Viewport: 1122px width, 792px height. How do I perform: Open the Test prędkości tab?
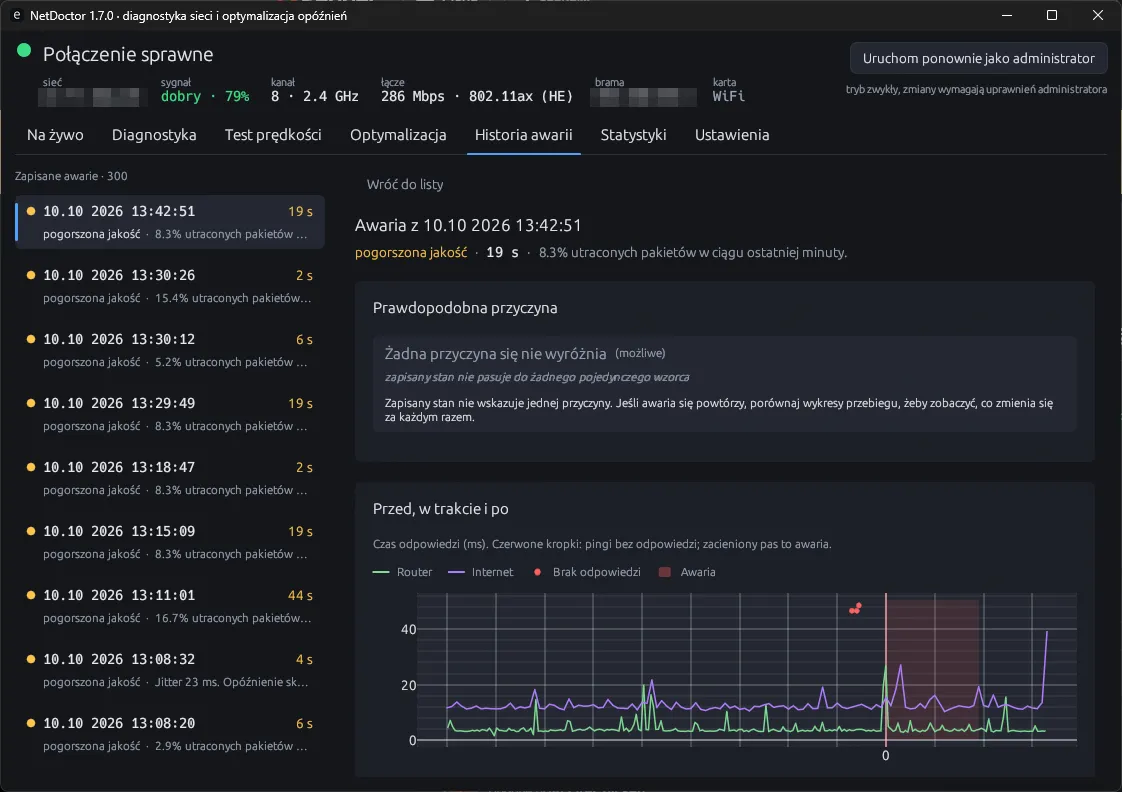pyautogui.click(x=273, y=135)
